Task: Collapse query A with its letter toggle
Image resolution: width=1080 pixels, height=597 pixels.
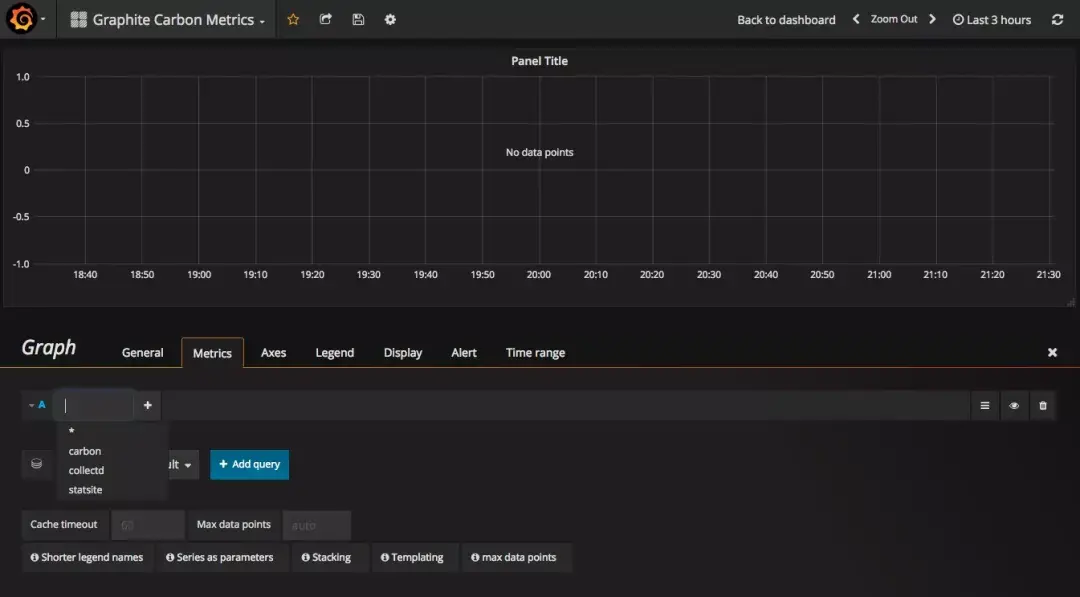Action: click(x=37, y=405)
